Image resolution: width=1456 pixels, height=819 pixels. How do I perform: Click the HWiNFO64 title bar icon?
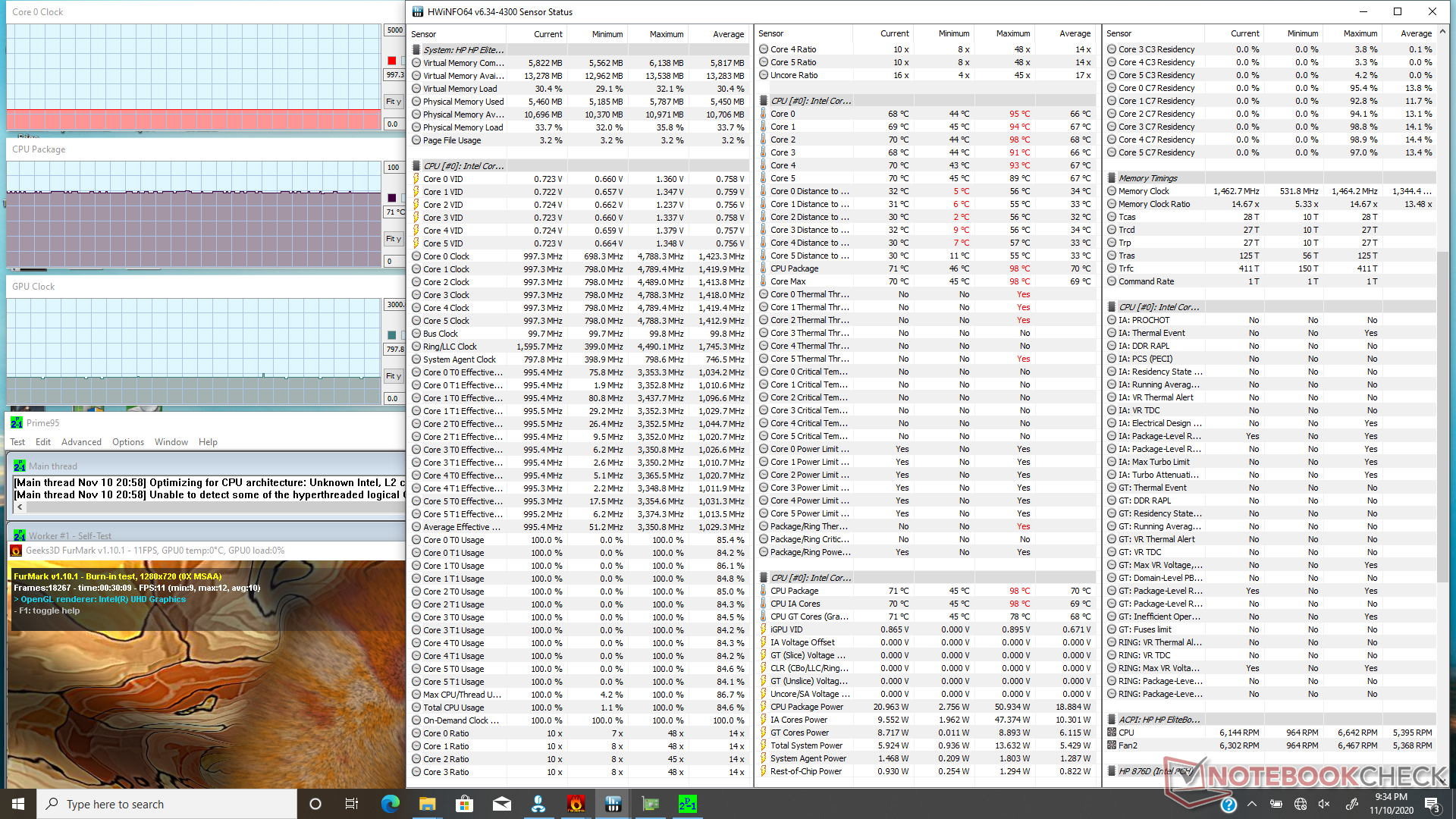pos(417,11)
